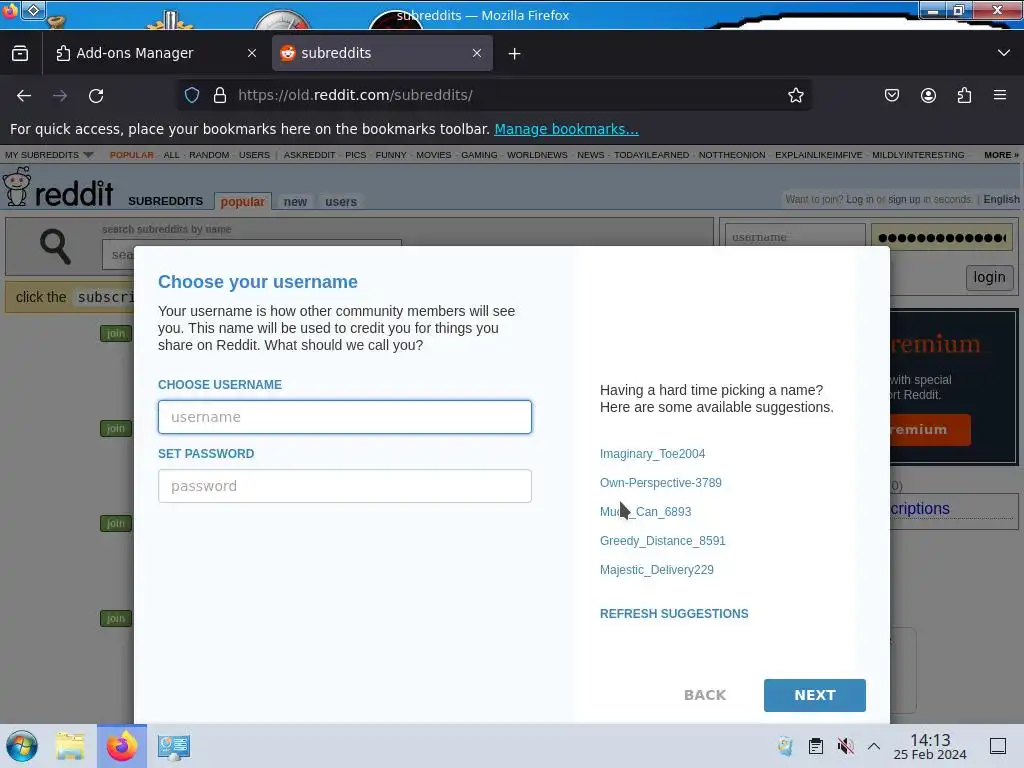Open a new tab with plus button

tap(515, 54)
